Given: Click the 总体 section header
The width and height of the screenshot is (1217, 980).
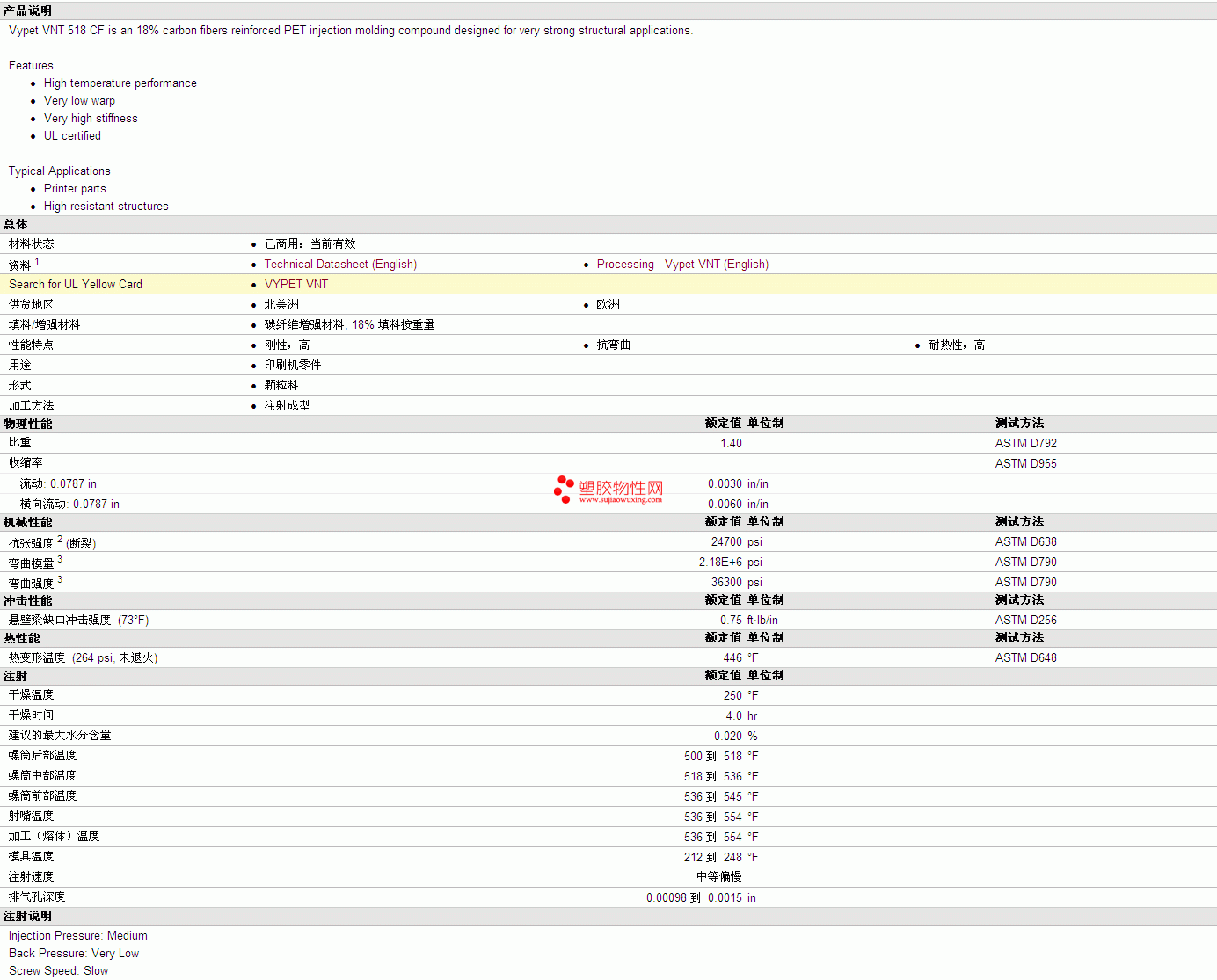Looking at the screenshot, I should (x=15, y=225).
